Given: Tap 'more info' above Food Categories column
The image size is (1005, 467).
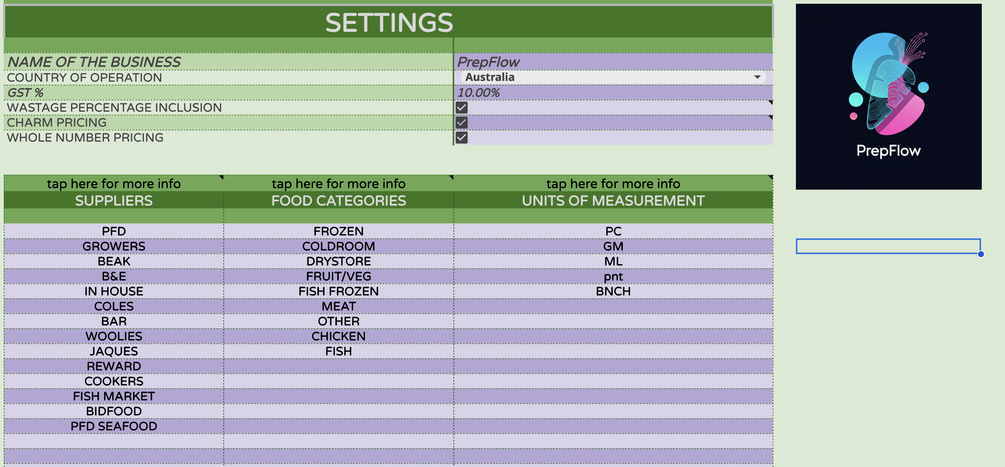Looking at the screenshot, I should pos(338,184).
